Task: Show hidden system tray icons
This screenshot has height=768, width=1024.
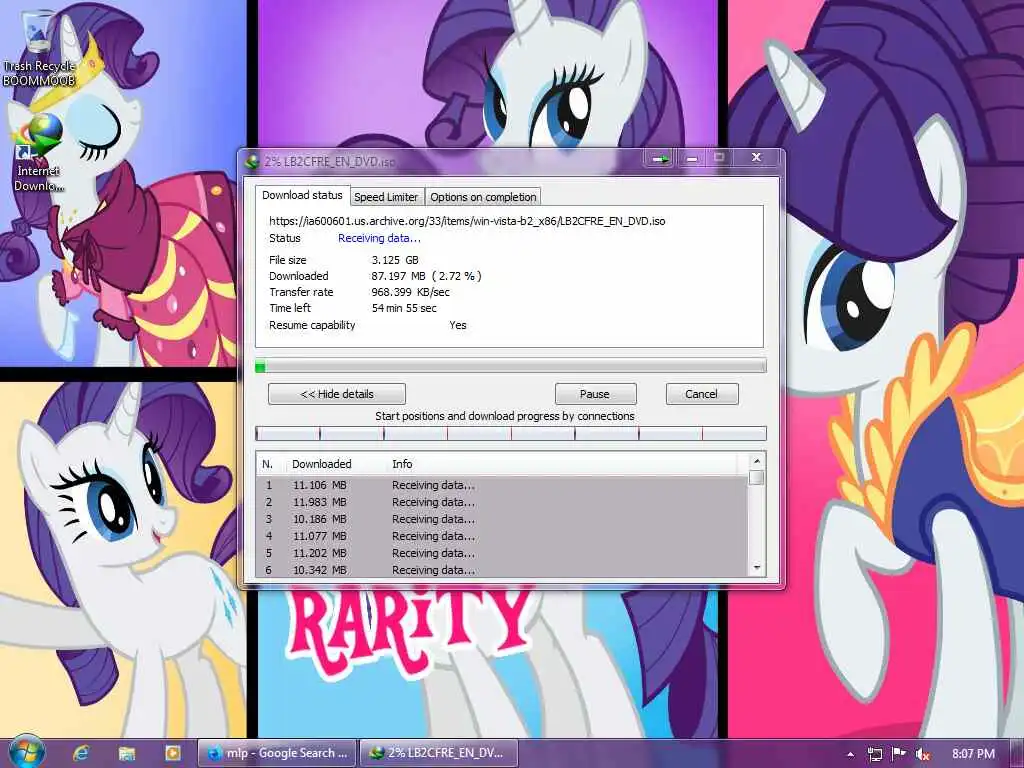Action: (x=850, y=754)
